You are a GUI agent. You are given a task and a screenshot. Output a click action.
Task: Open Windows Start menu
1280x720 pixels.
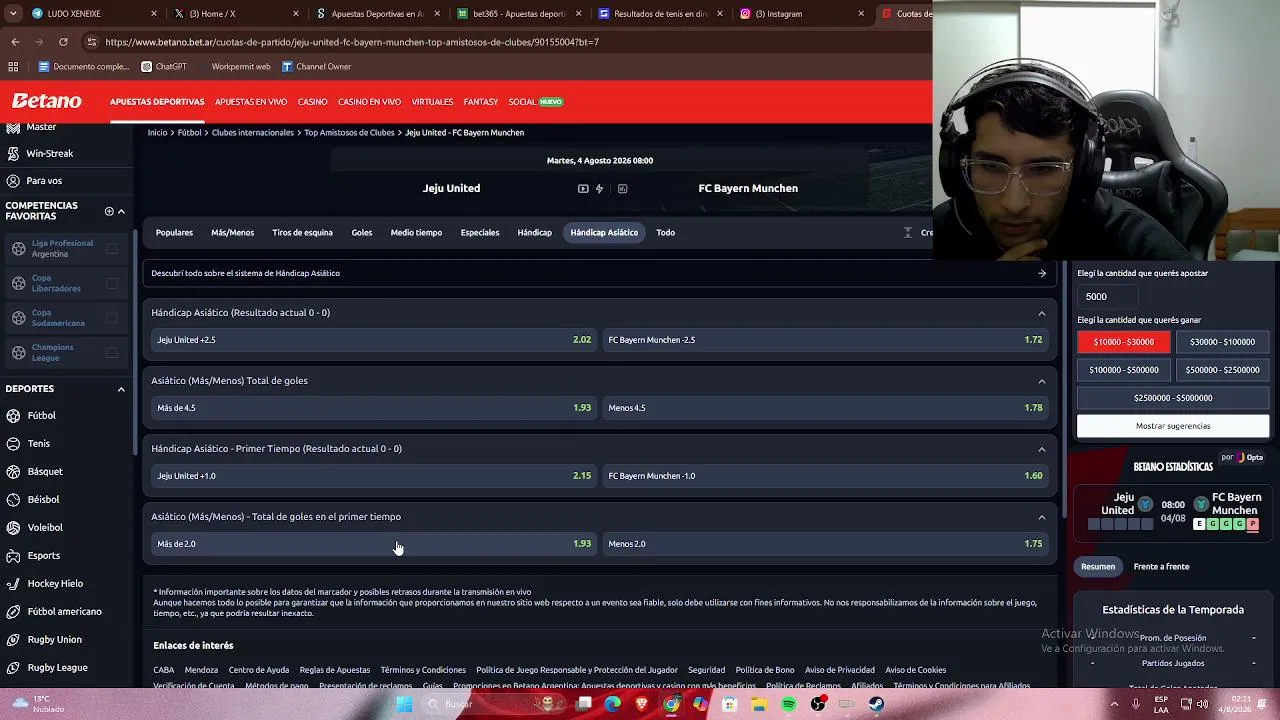404,704
